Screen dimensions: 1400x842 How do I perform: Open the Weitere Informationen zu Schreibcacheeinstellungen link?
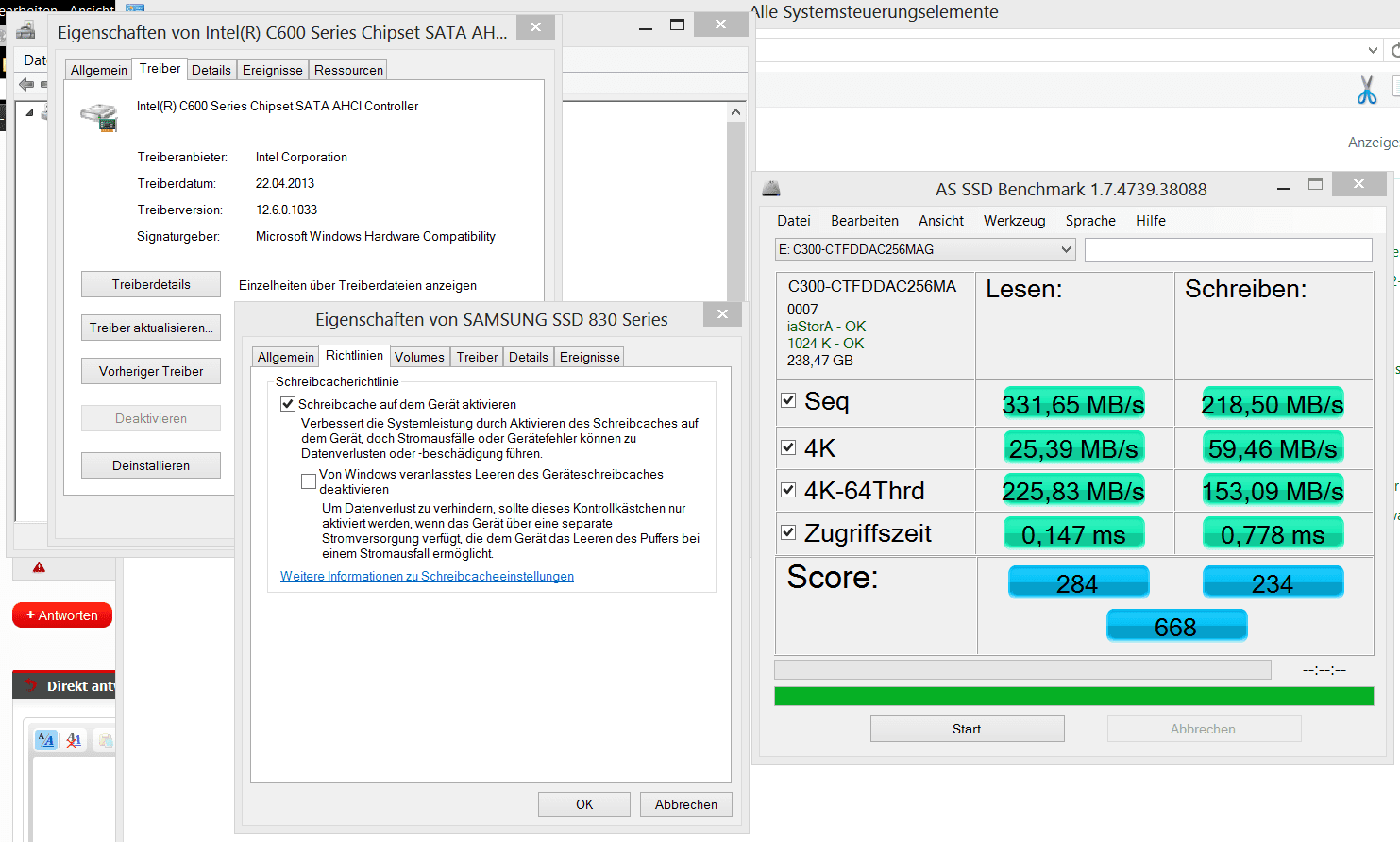click(x=427, y=577)
